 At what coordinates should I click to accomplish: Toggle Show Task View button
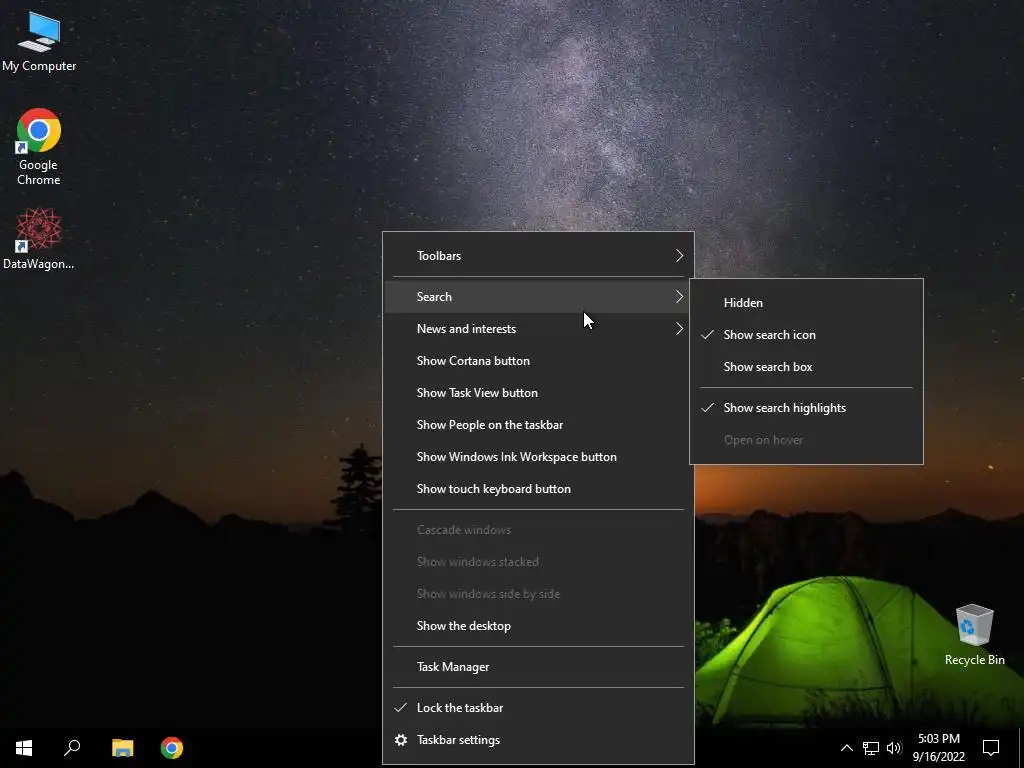(x=538, y=392)
